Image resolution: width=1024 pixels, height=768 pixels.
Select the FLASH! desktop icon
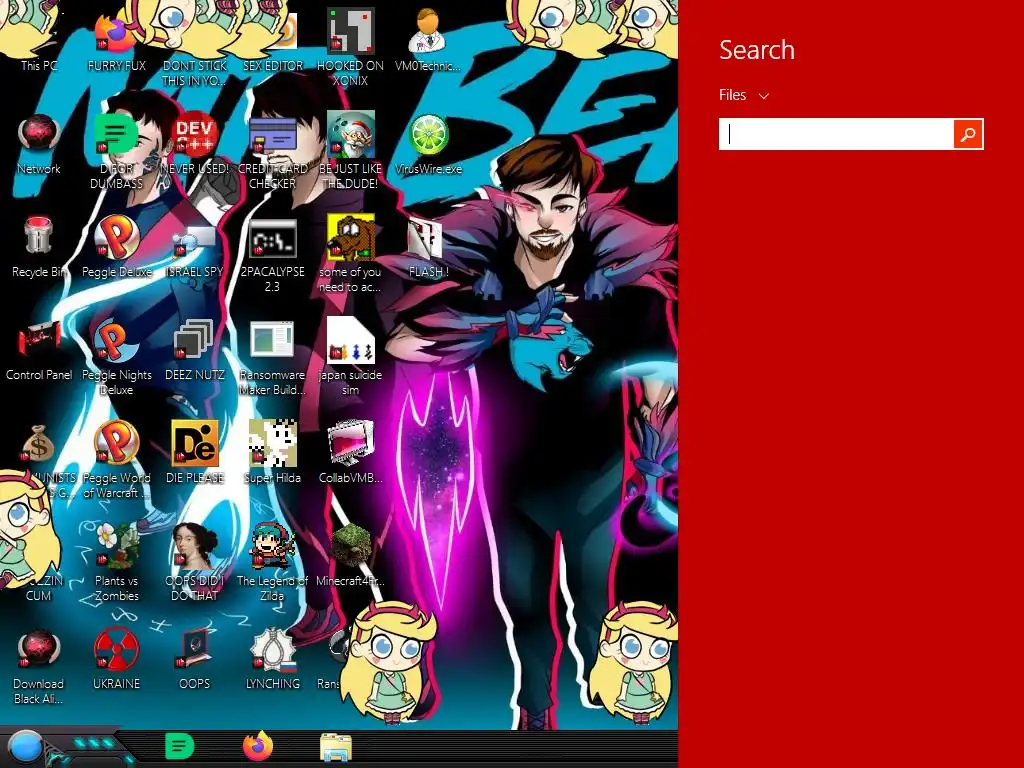(x=428, y=248)
